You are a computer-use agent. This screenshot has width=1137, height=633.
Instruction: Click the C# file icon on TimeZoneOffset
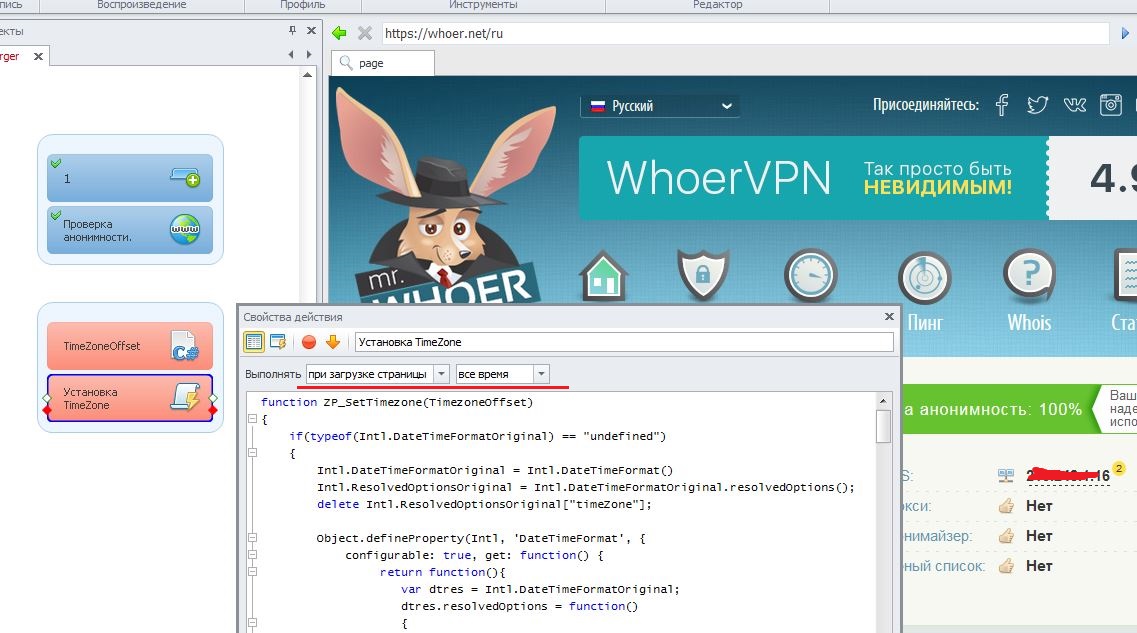click(184, 346)
